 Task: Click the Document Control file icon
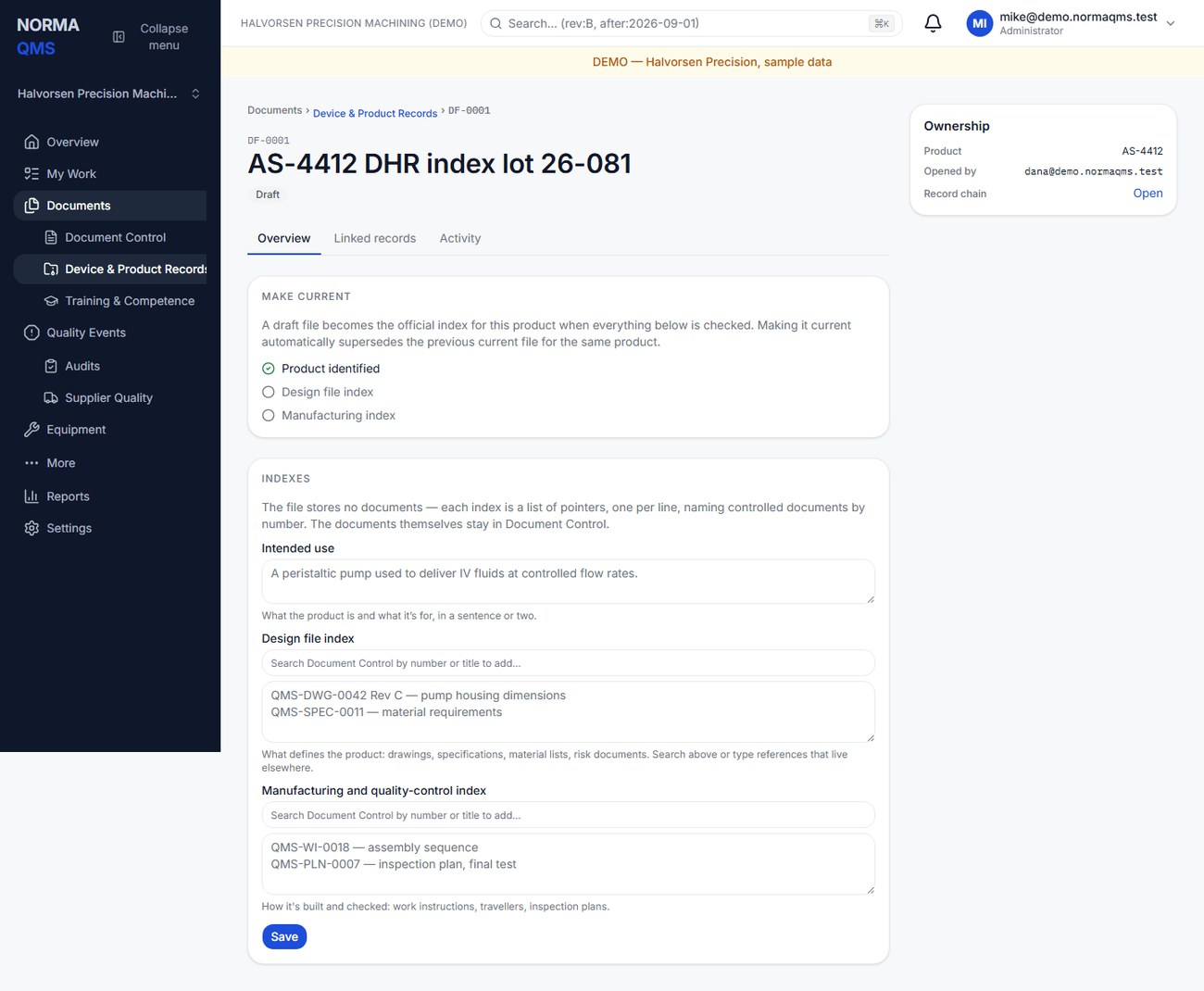point(51,237)
